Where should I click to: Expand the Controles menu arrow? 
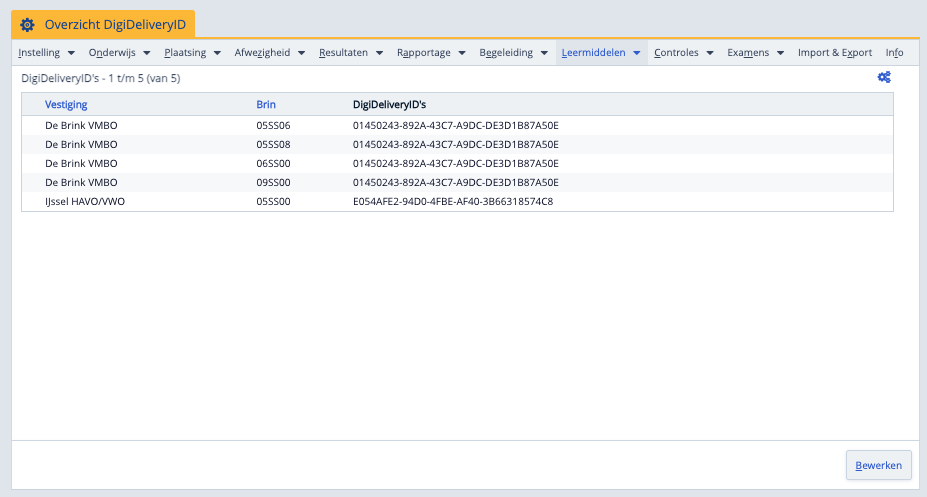pyautogui.click(x=710, y=53)
